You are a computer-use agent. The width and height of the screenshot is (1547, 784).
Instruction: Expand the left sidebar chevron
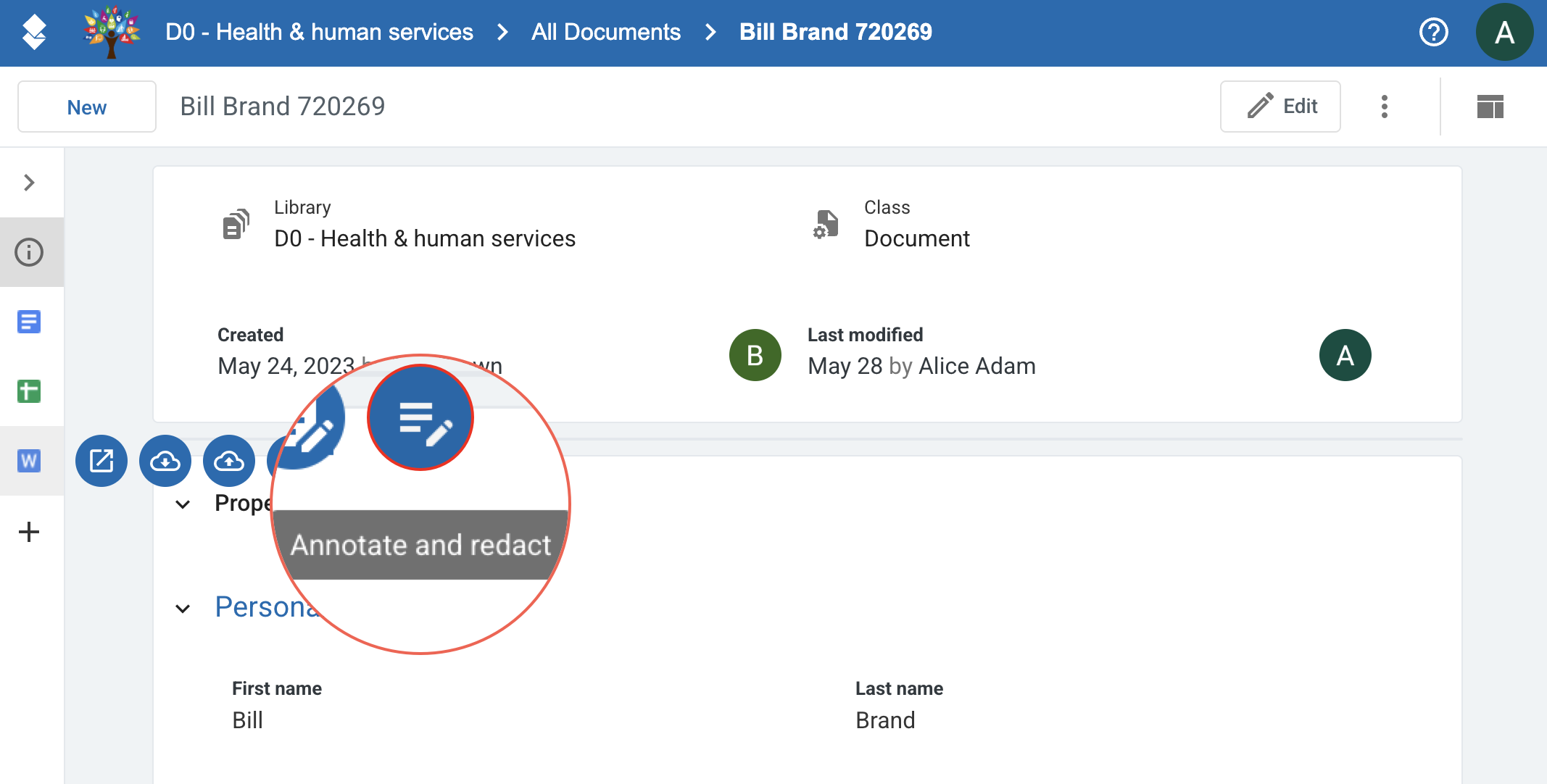[29, 183]
